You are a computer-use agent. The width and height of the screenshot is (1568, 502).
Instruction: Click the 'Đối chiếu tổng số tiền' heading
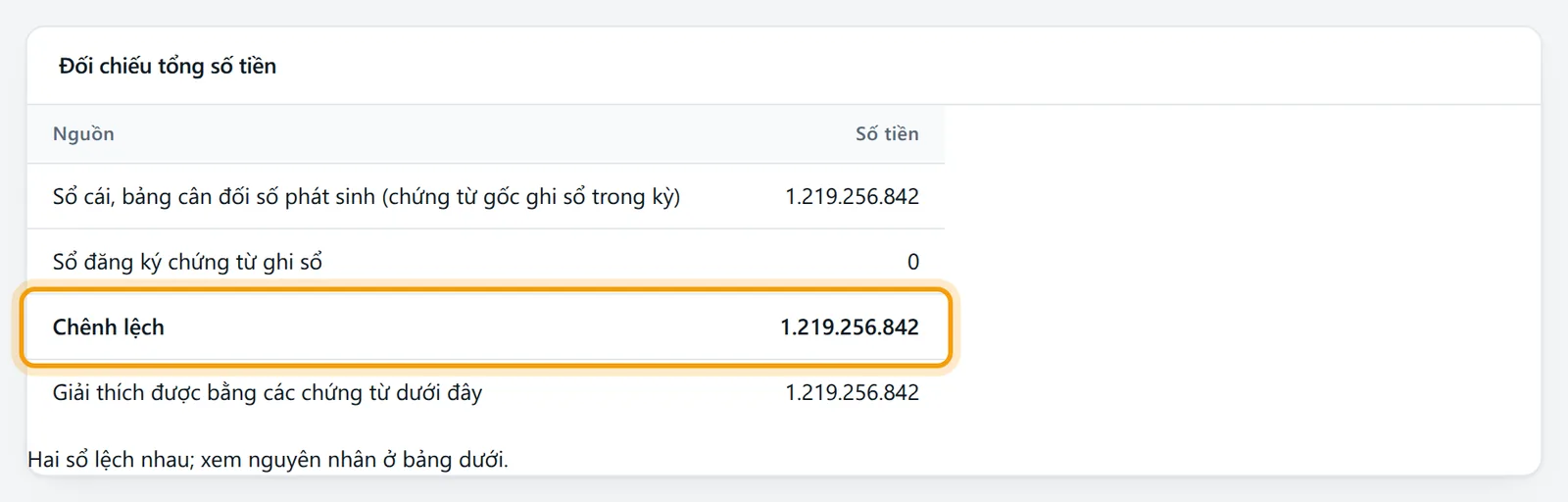click(168, 66)
